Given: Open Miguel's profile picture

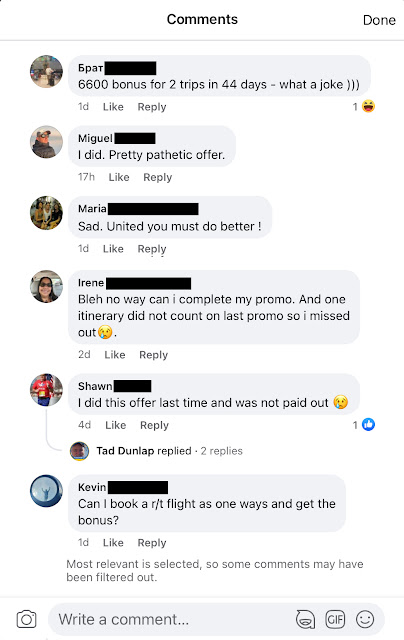Looking at the screenshot, I should click(x=47, y=142).
